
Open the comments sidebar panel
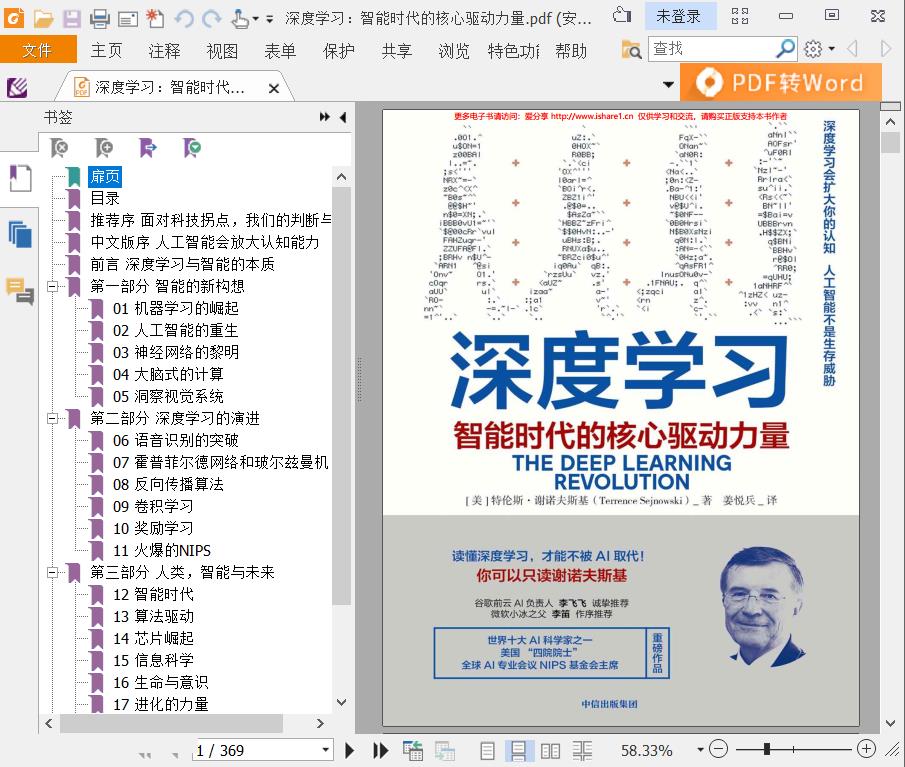click(x=20, y=290)
